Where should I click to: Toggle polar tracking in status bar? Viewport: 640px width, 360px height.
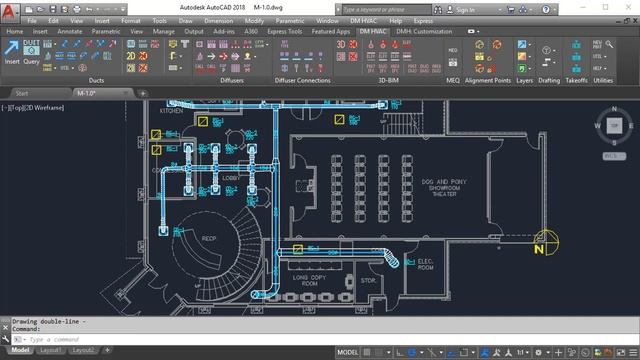(x=412, y=352)
